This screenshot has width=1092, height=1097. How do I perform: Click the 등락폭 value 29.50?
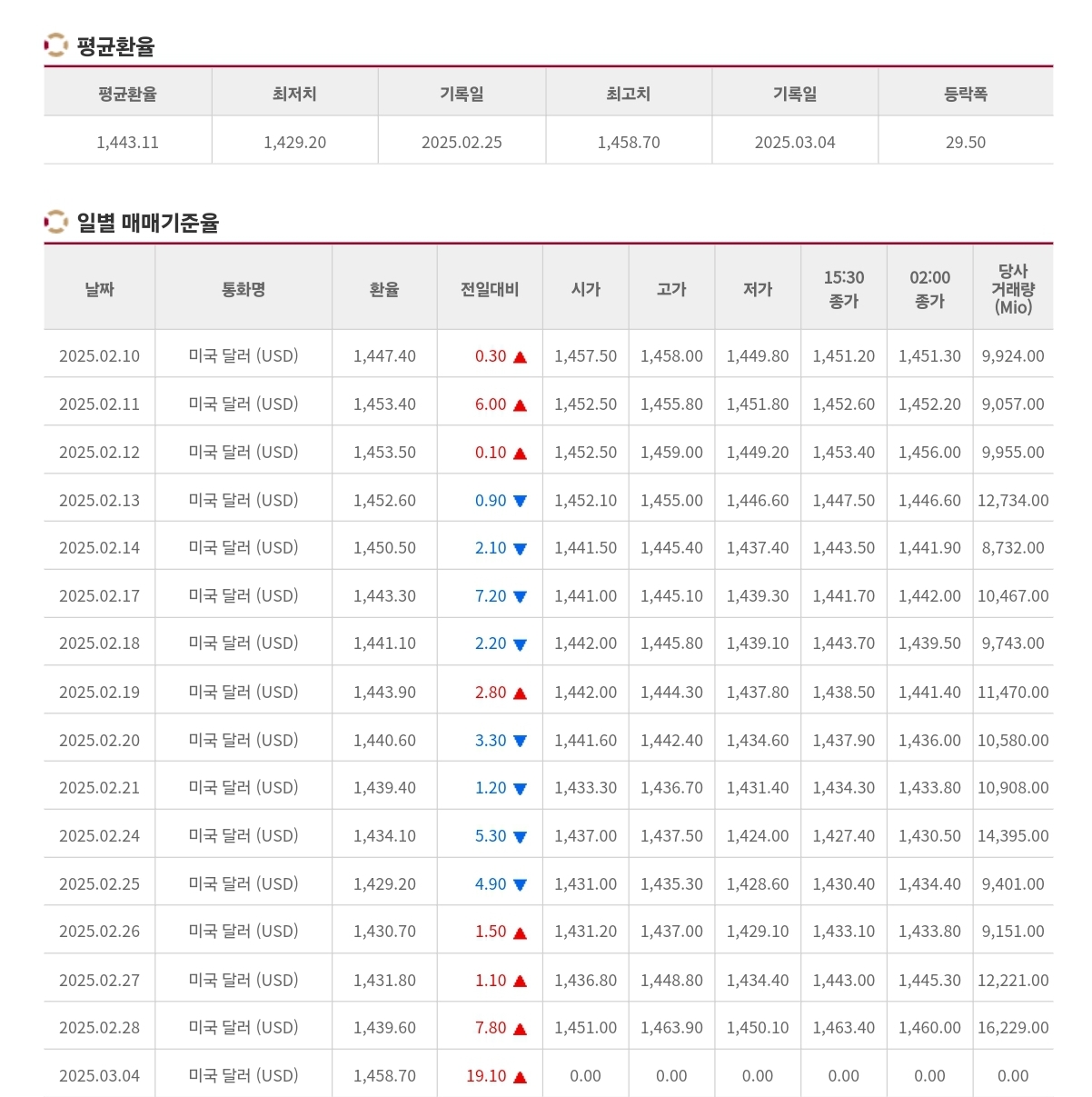(x=966, y=143)
